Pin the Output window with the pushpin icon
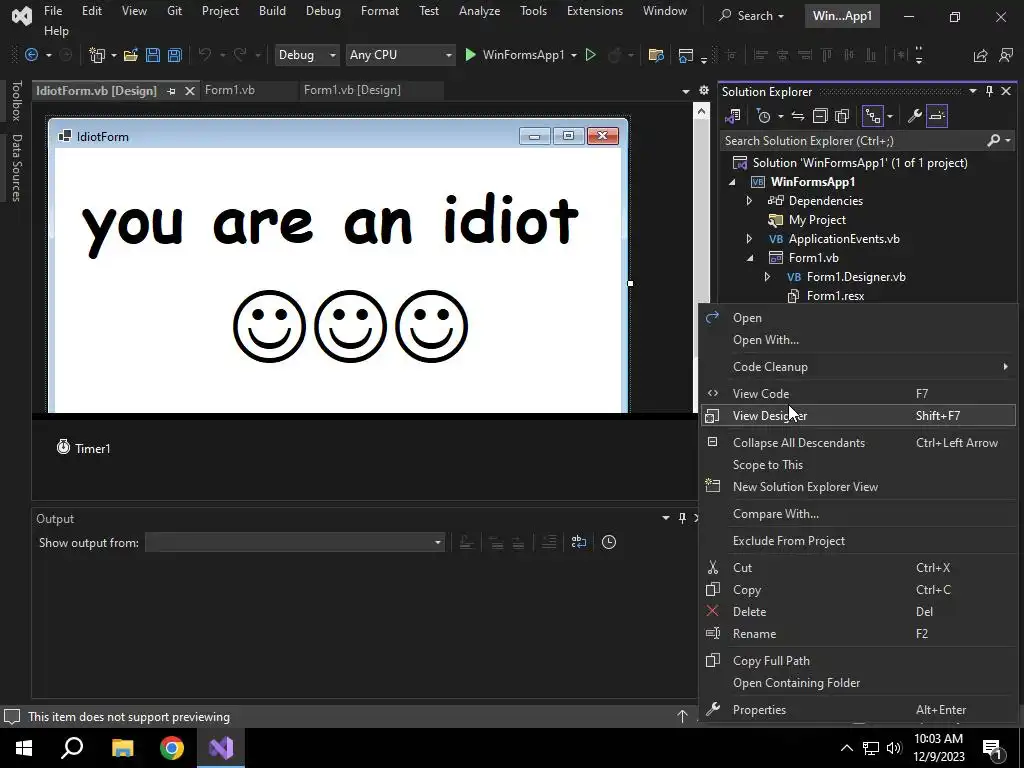Viewport: 1024px width, 768px height. point(682,518)
